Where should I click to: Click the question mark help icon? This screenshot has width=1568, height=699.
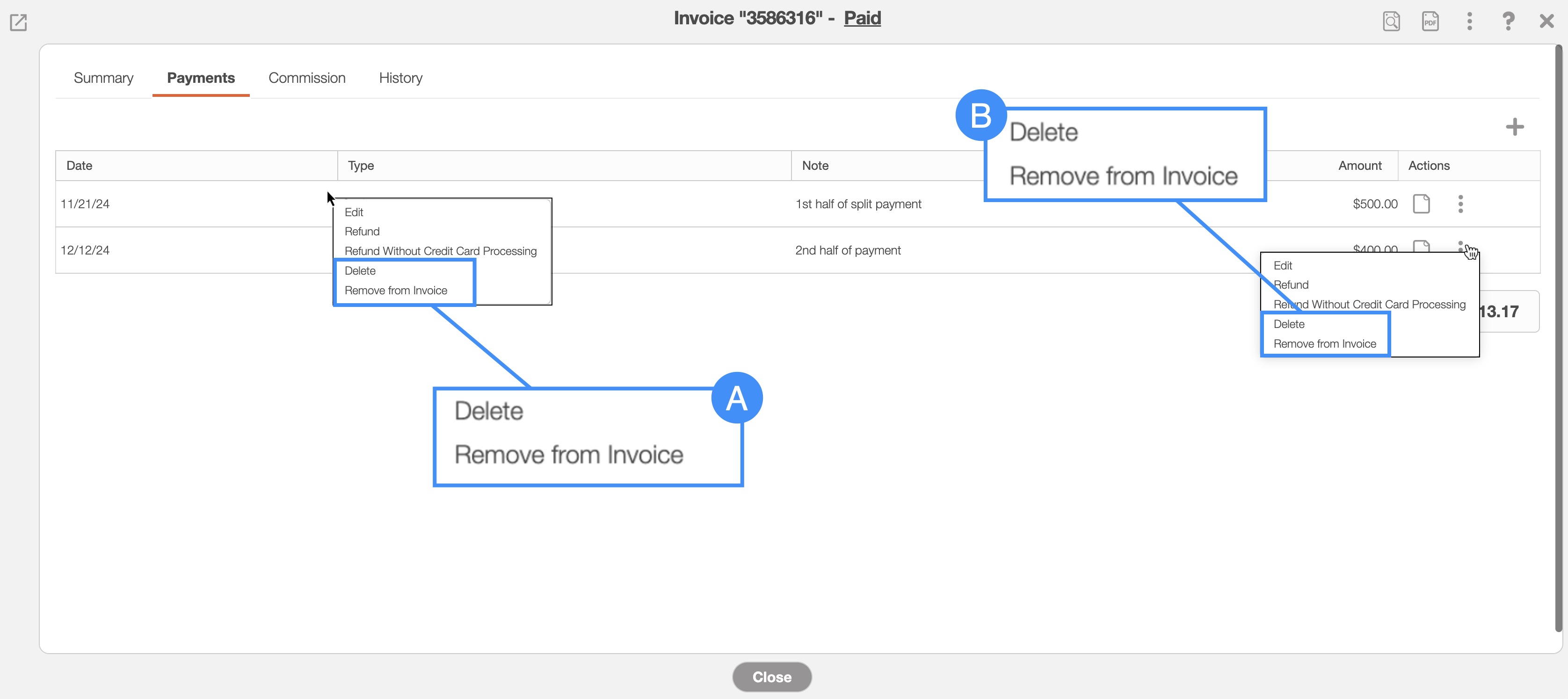point(1508,22)
